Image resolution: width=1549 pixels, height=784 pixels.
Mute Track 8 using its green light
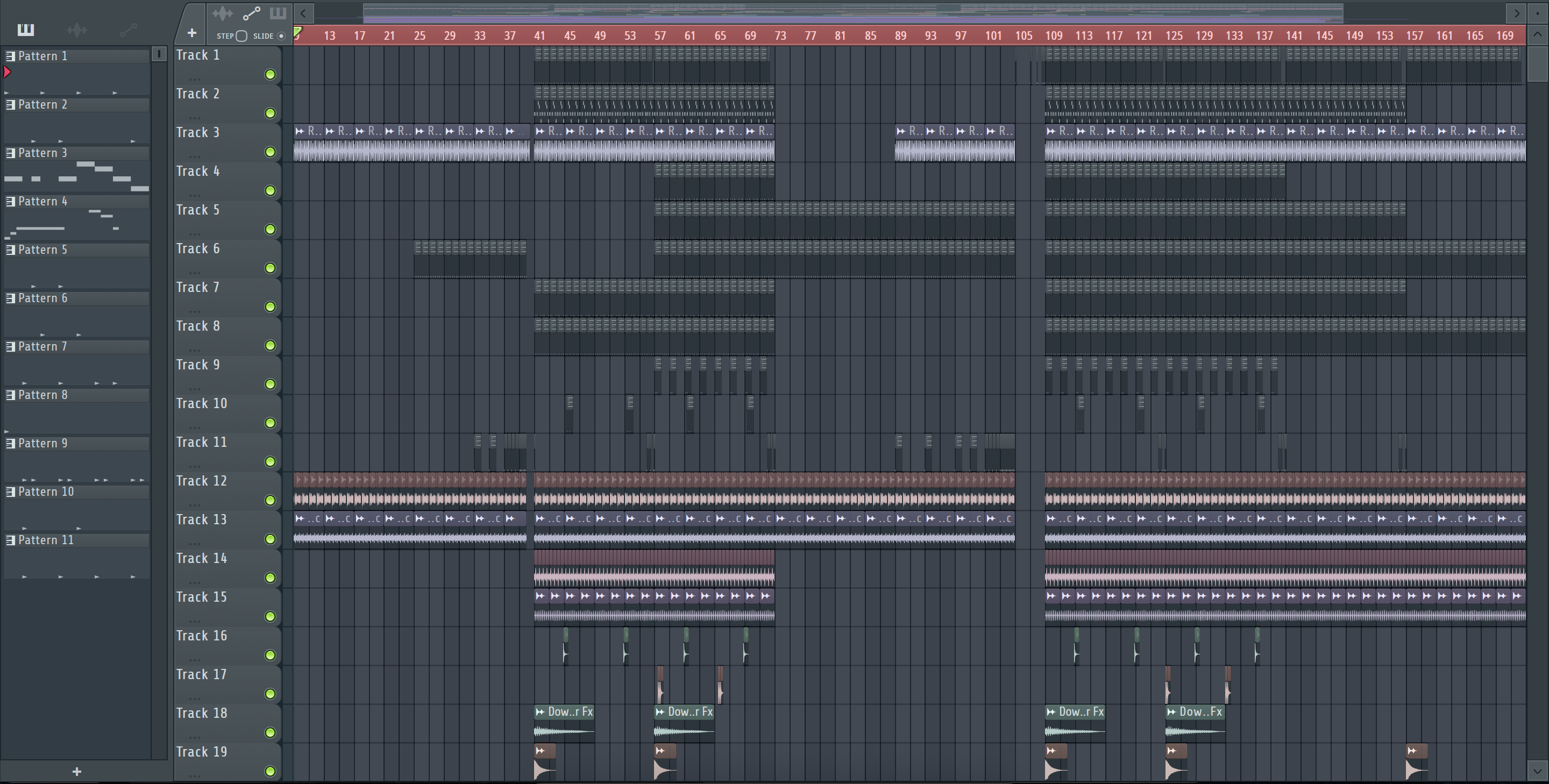tap(270, 346)
